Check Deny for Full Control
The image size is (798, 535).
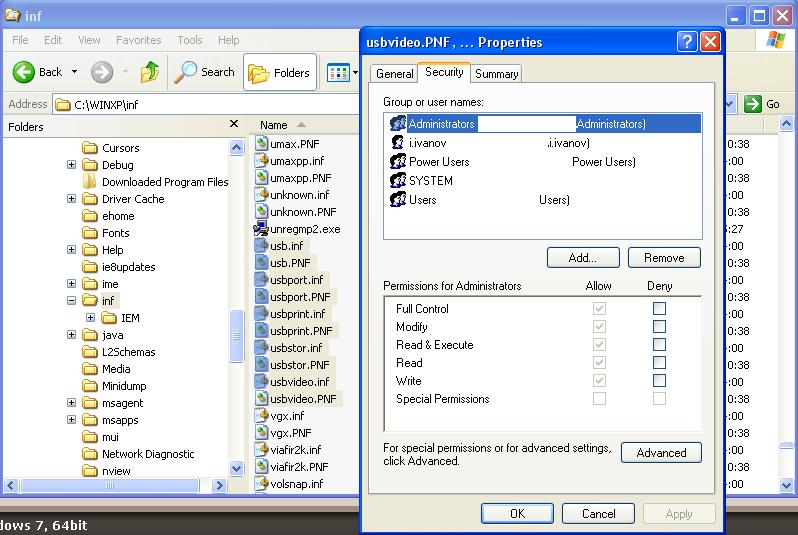pos(659,309)
